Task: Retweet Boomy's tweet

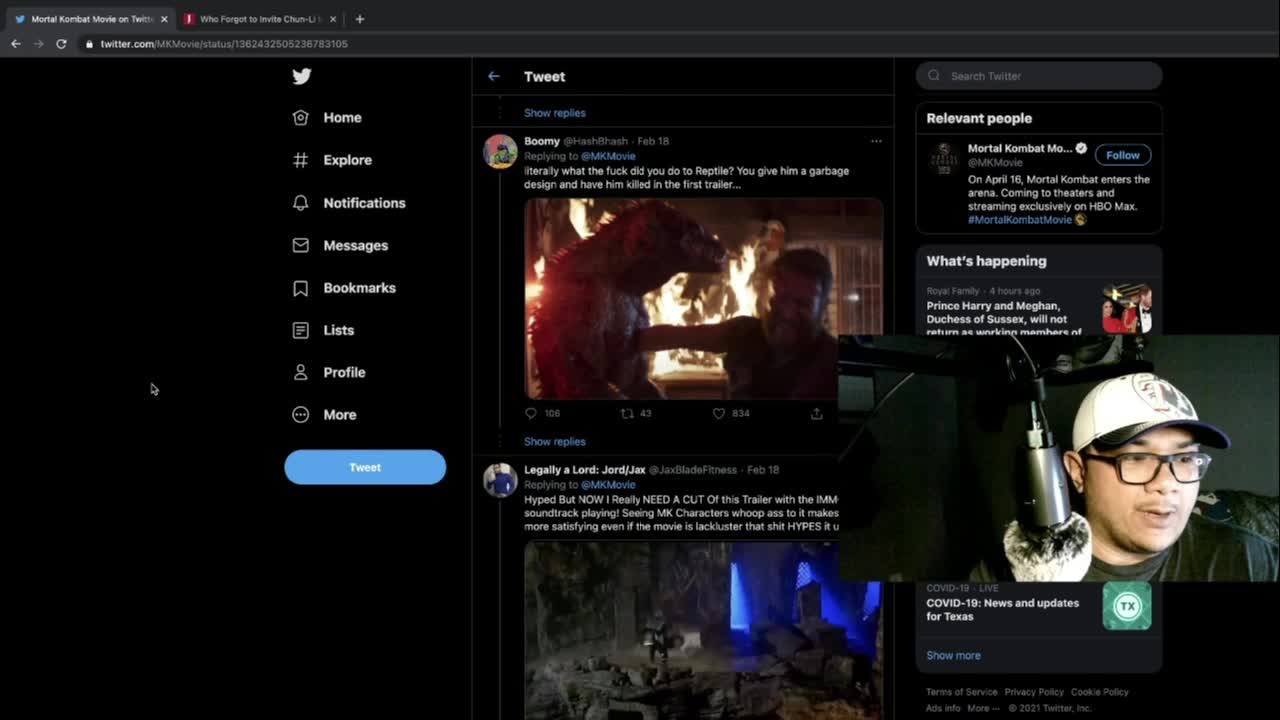Action: [627, 413]
